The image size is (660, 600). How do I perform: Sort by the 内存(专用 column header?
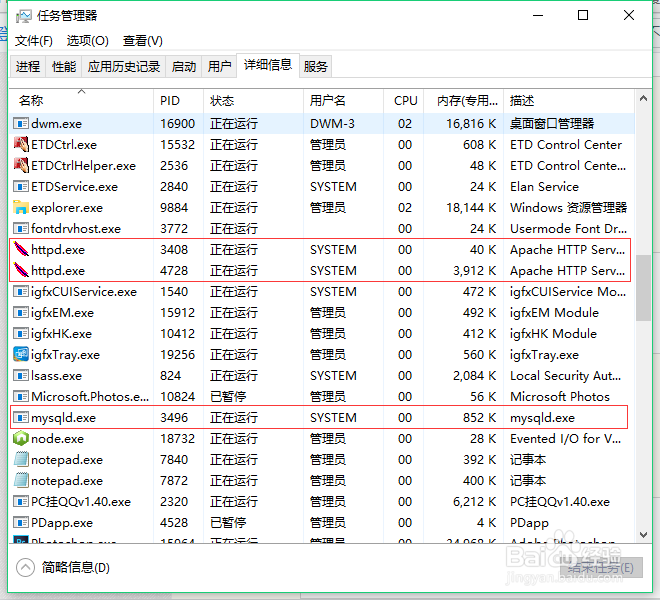click(463, 101)
